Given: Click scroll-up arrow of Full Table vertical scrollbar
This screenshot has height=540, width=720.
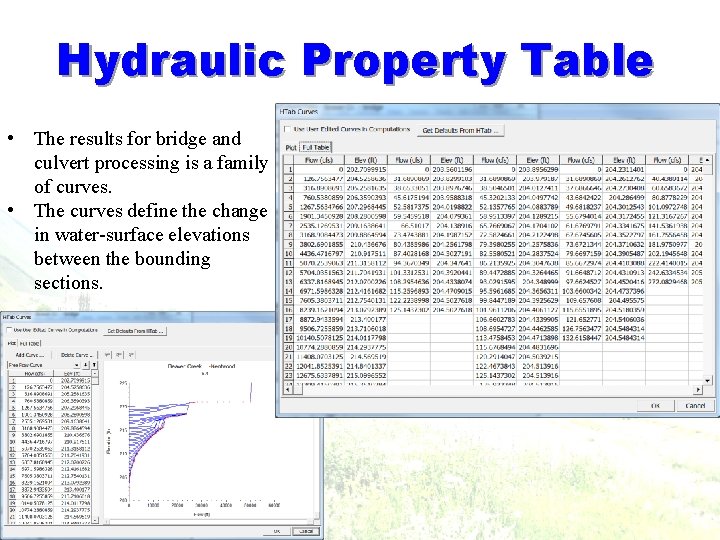Looking at the screenshot, I should pyautogui.click(x=708, y=160).
